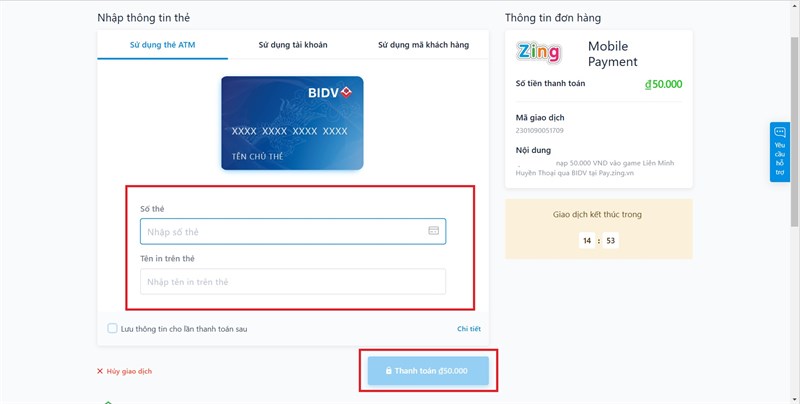This screenshot has height=404, width=800.
Task: Focus the Nhập số thẻ input field
Action: point(293,232)
